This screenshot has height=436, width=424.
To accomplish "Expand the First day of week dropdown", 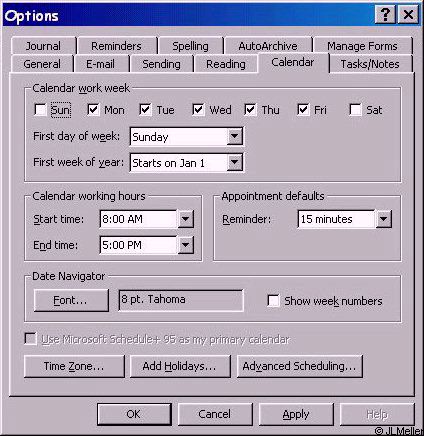I will point(234,136).
